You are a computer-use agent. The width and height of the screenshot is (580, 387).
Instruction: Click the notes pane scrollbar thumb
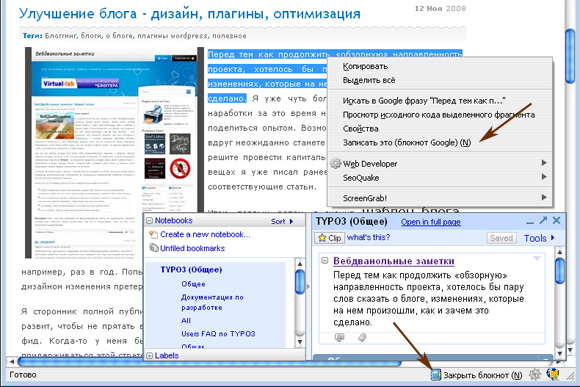pos(560,271)
